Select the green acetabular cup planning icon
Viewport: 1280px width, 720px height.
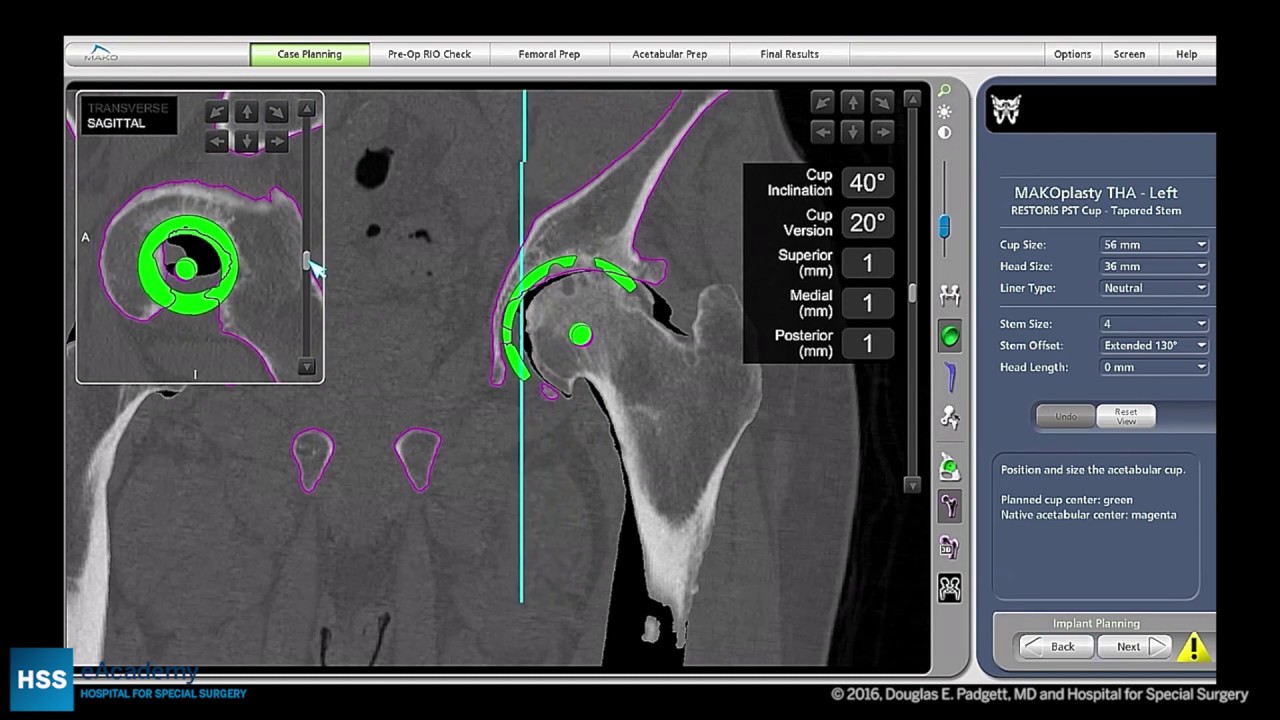tap(950, 337)
